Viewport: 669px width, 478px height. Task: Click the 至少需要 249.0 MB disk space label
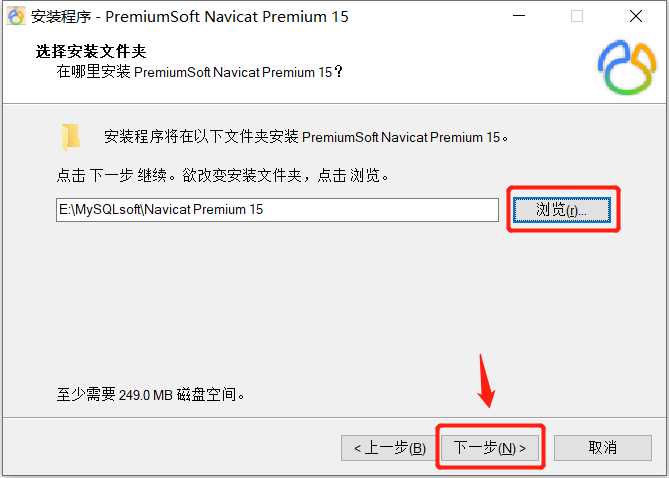click(150, 394)
